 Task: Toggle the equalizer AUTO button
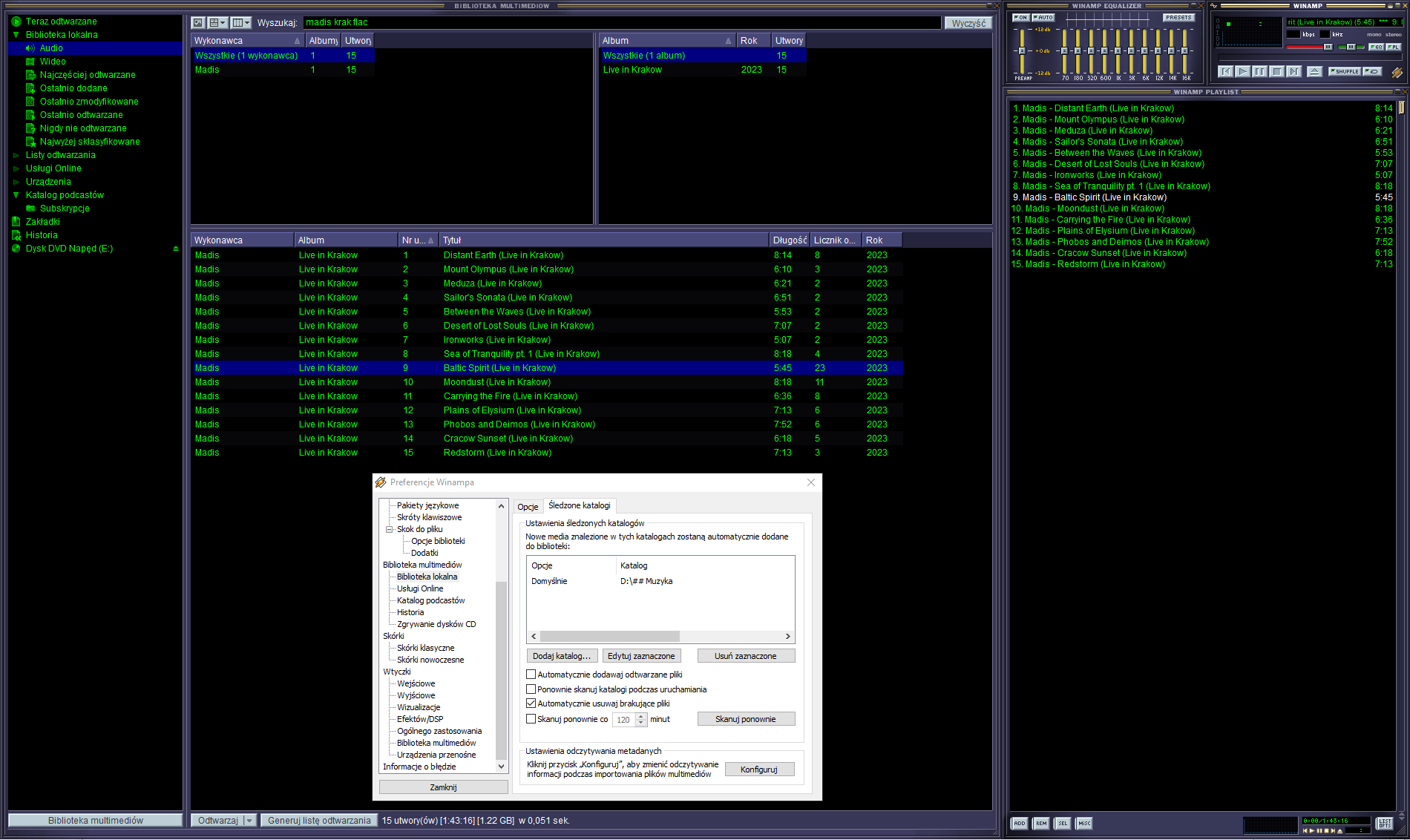(1043, 18)
